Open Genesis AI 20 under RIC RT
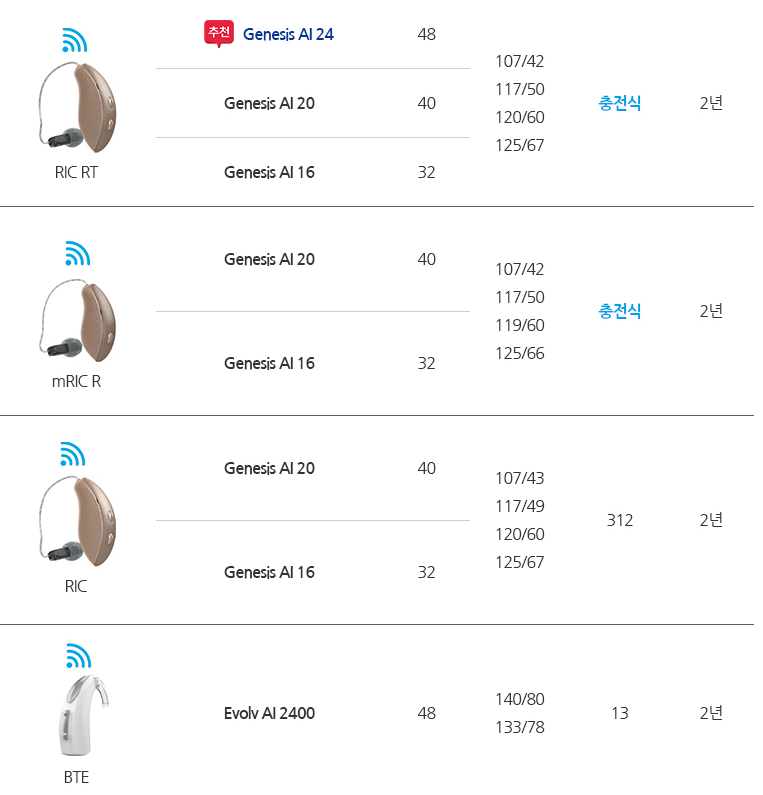Image resolution: width=763 pixels, height=795 pixels. coord(269,103)
